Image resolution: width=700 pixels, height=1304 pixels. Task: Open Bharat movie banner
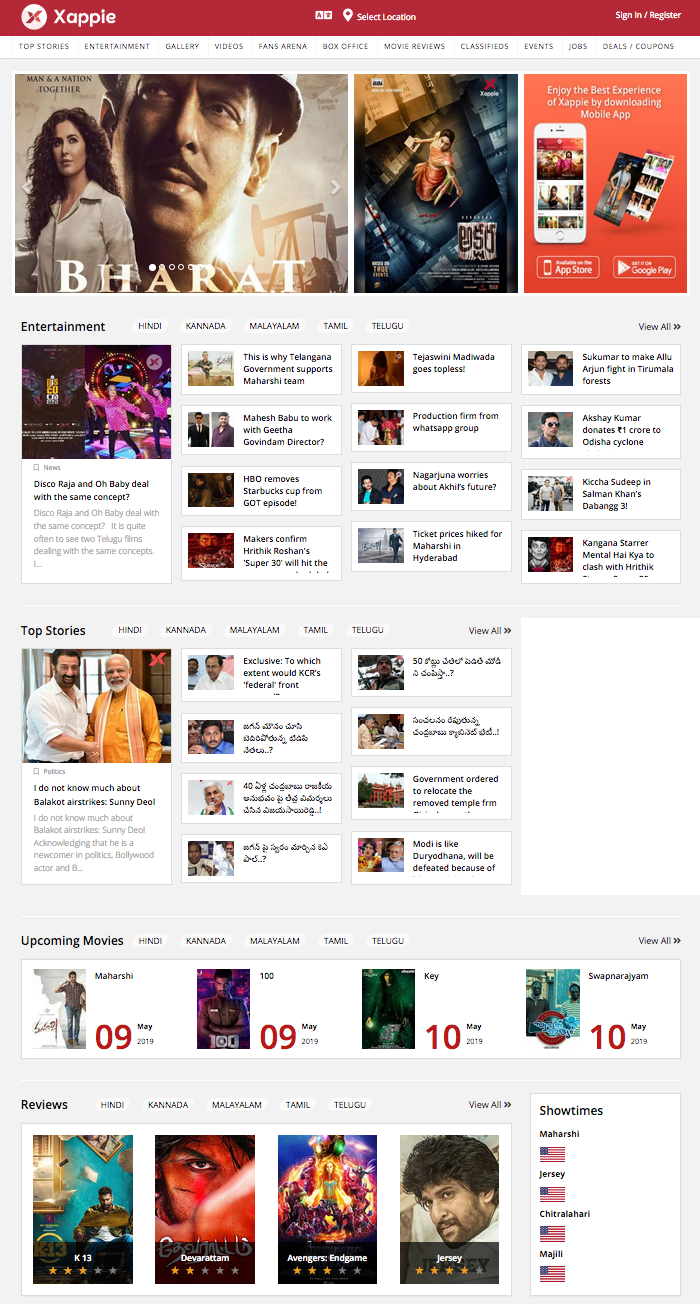pyautogui.click(x=181, y=184)
